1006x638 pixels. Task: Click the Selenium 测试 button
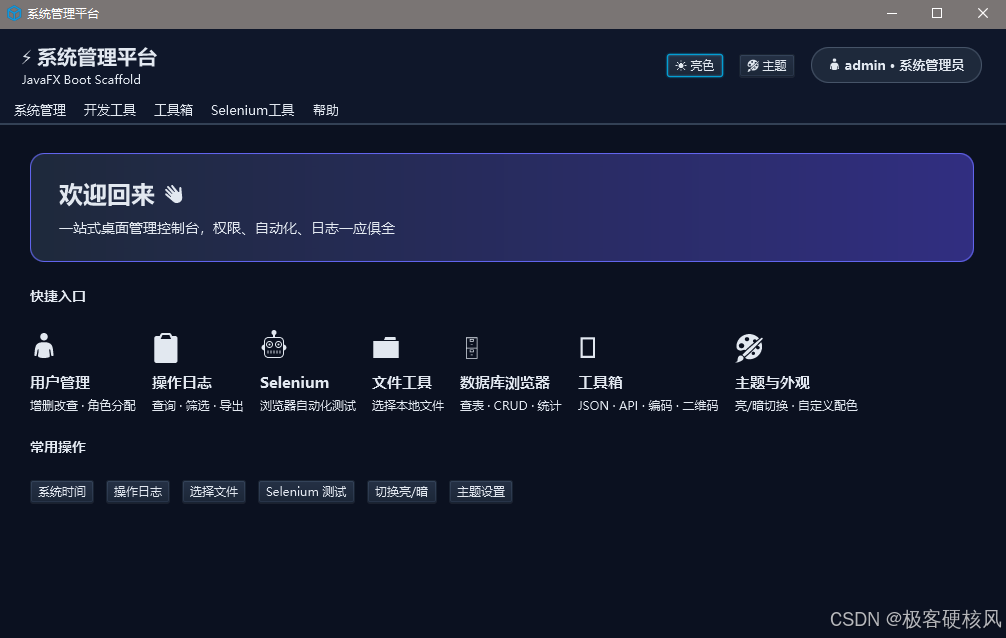(x=306, y=492)
